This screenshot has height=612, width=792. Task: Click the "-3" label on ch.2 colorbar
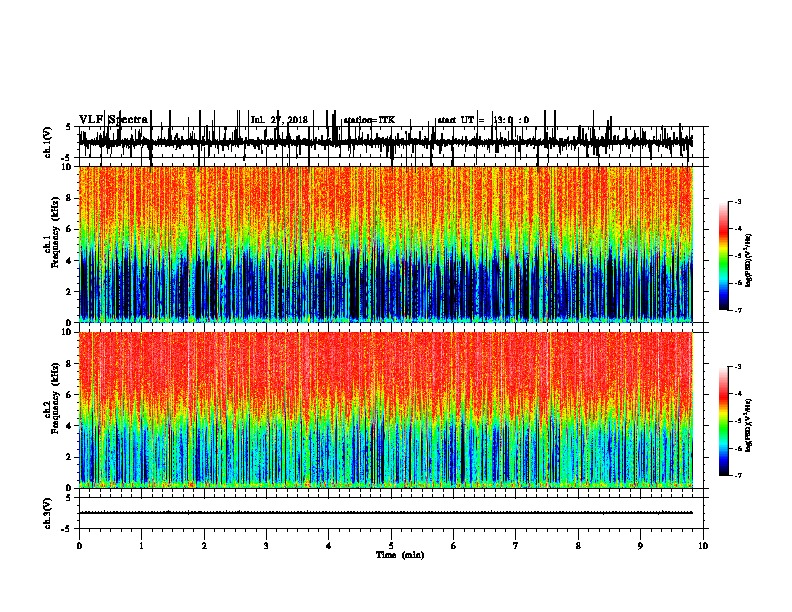(737, 367)
